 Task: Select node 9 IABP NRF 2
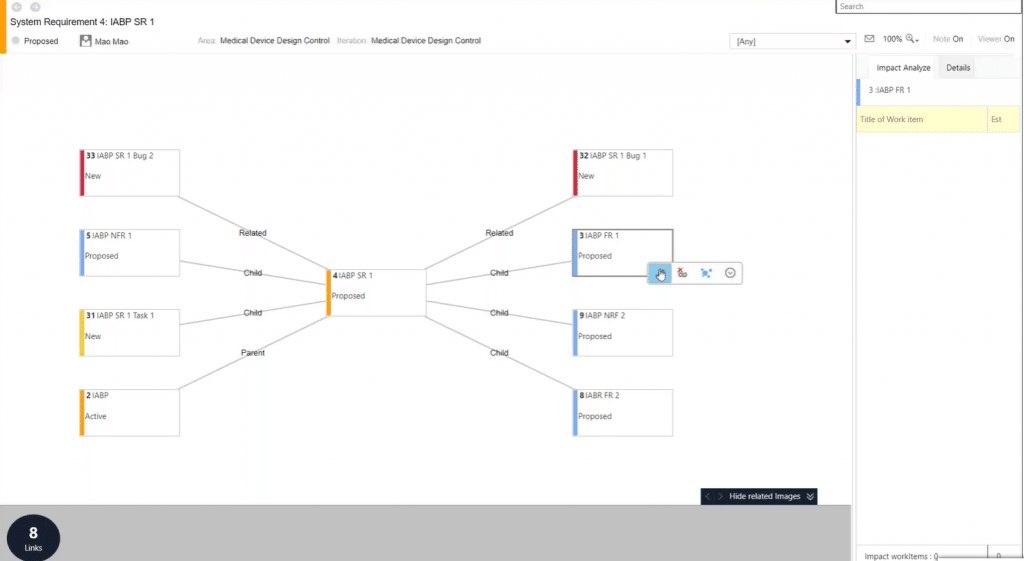[622, 332]
